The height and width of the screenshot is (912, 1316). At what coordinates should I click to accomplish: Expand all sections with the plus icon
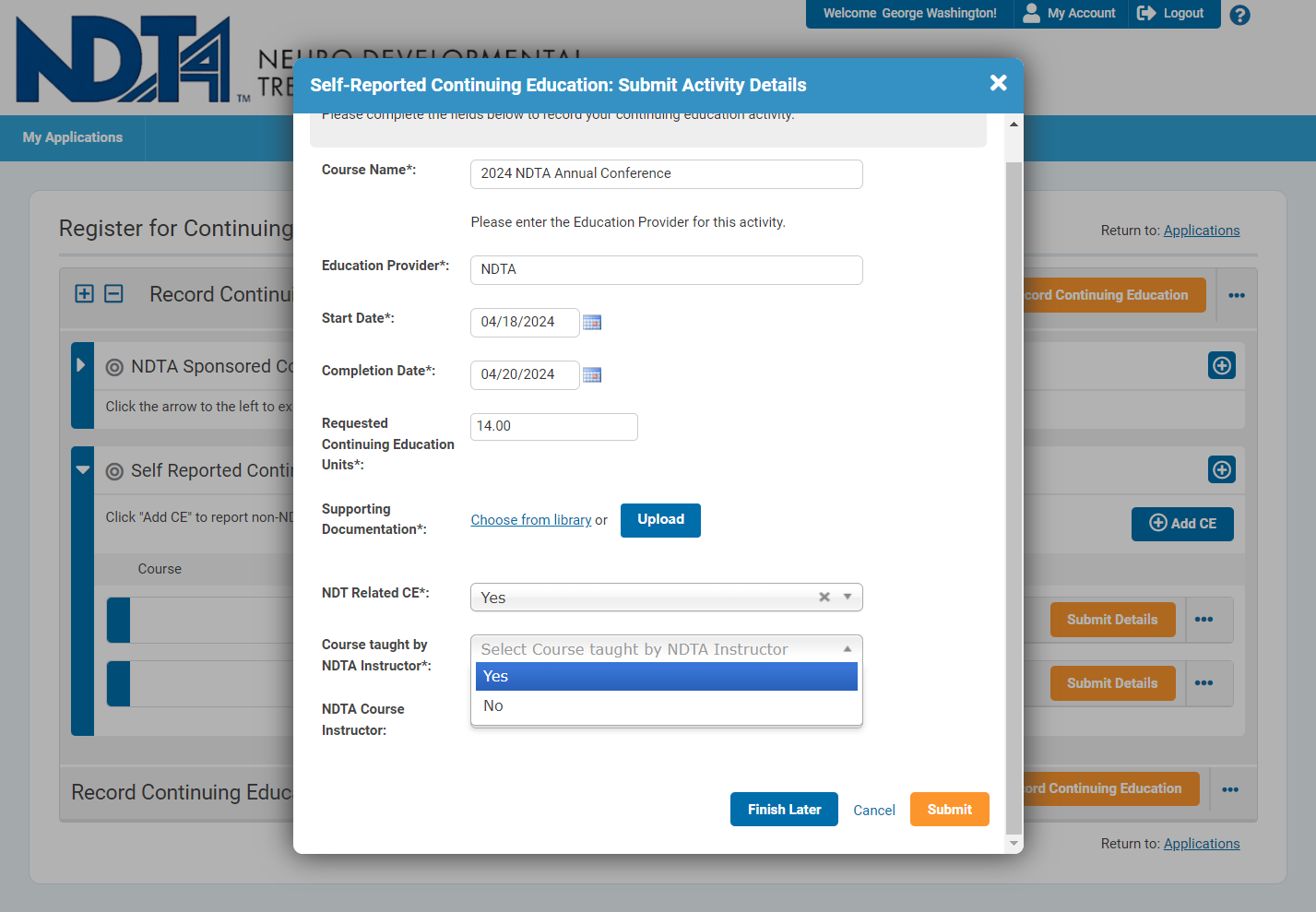[84, 294]
